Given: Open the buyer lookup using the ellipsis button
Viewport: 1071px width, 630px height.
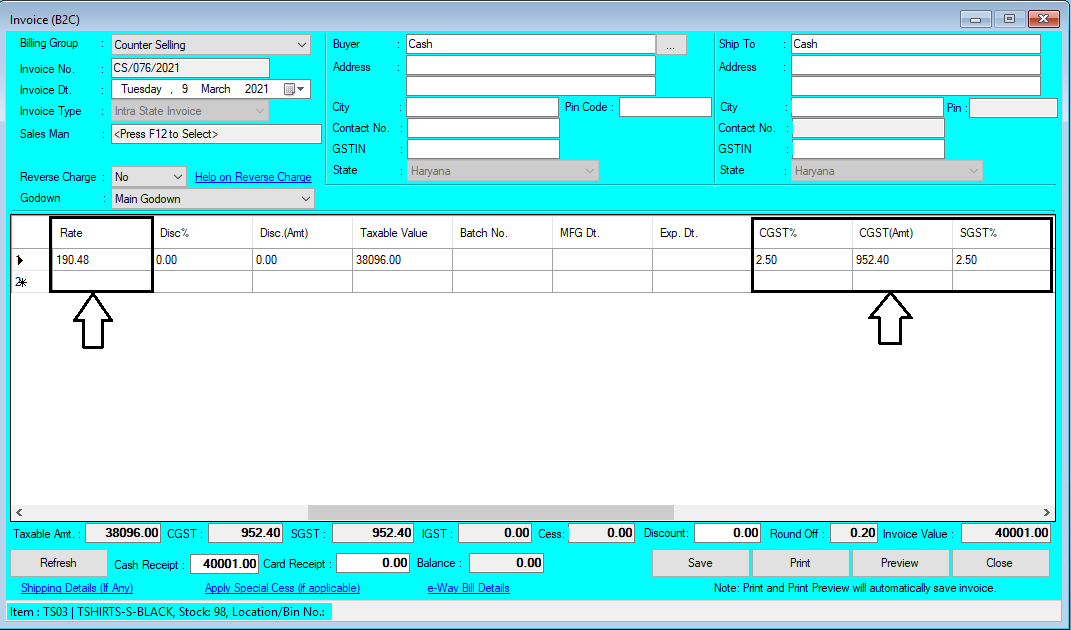Looking at the screenshot, I should (671, 44).
